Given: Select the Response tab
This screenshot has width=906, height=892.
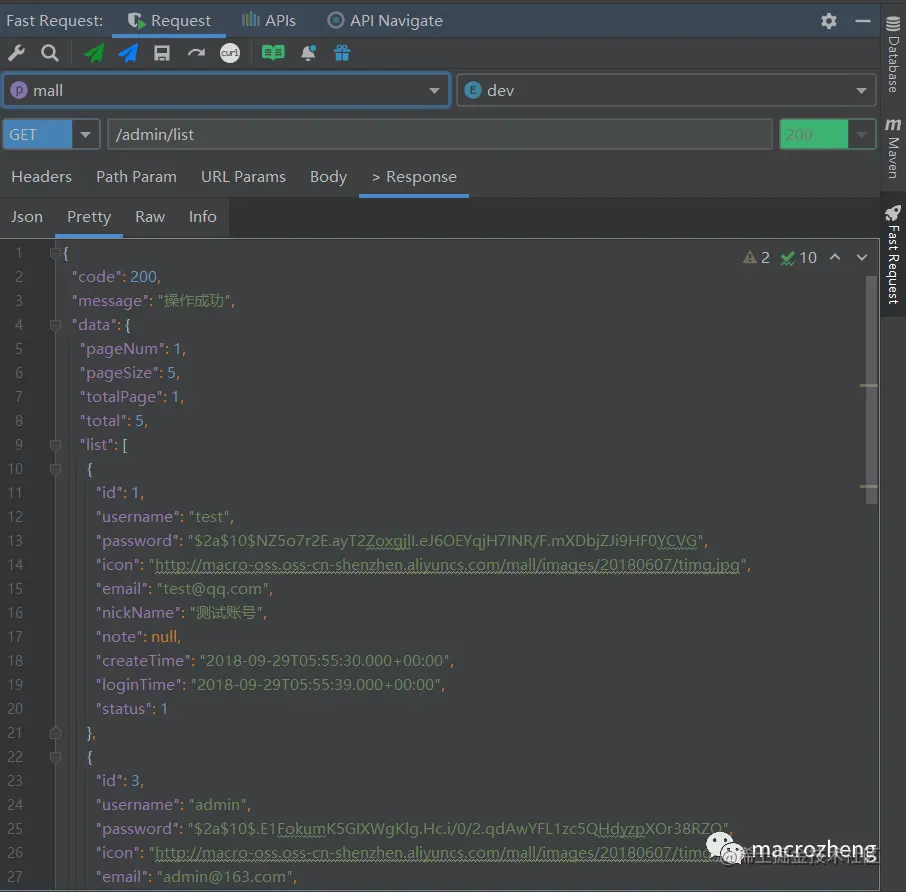Looking at the screenshot, I should (x=414, y=177).
